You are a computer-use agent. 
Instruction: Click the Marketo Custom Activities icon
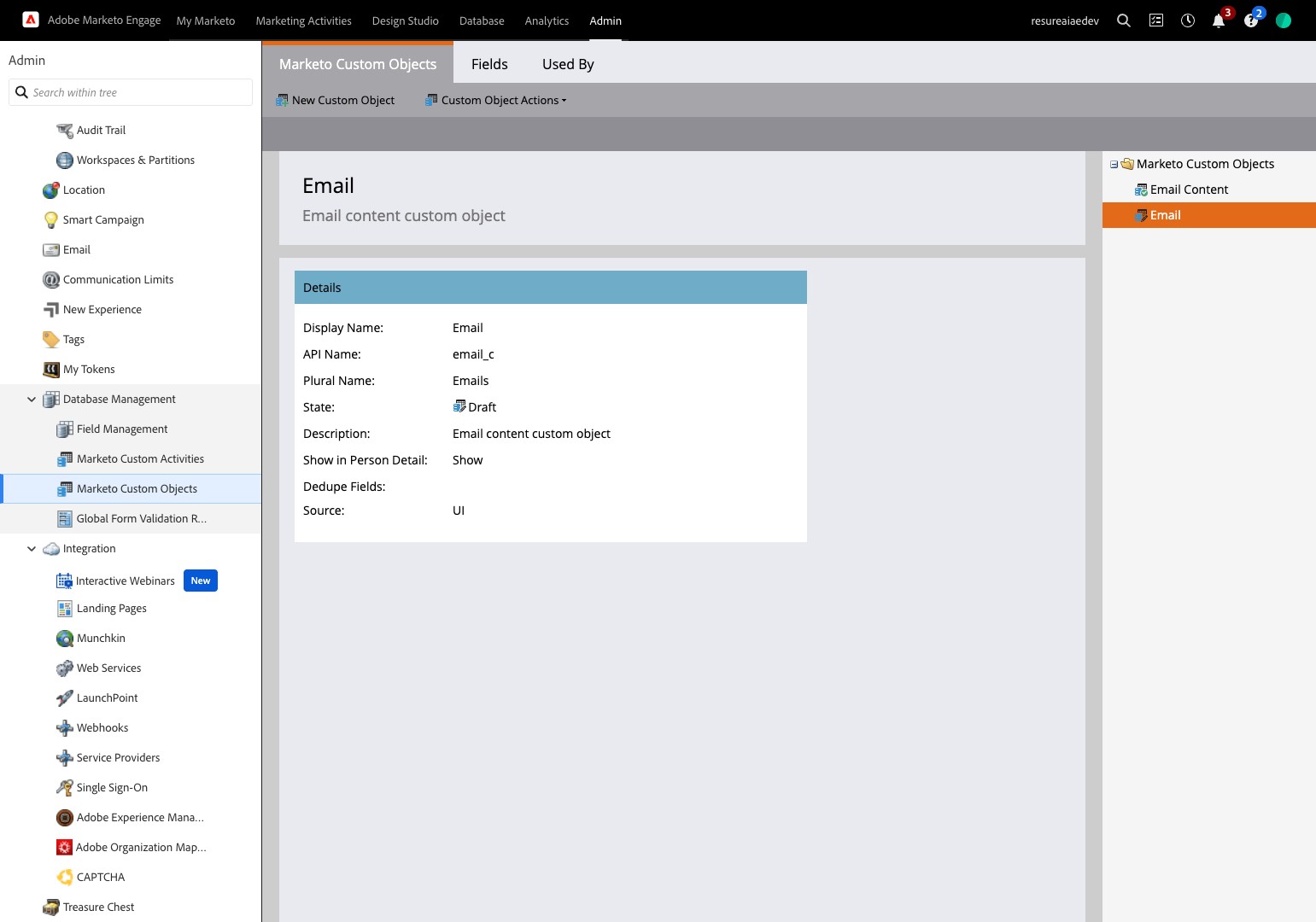[x=65, y=459]
